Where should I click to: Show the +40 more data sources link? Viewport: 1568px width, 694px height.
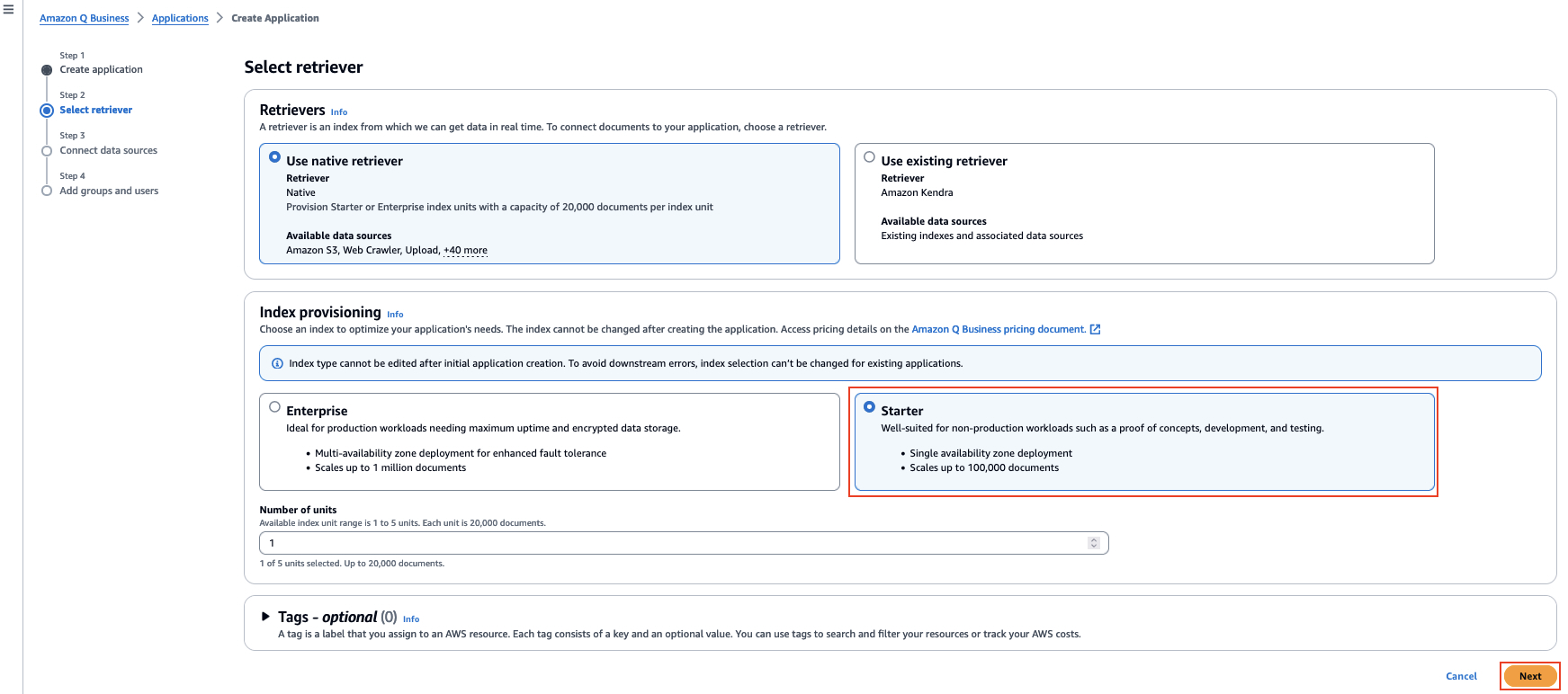(x=465, y=251)
